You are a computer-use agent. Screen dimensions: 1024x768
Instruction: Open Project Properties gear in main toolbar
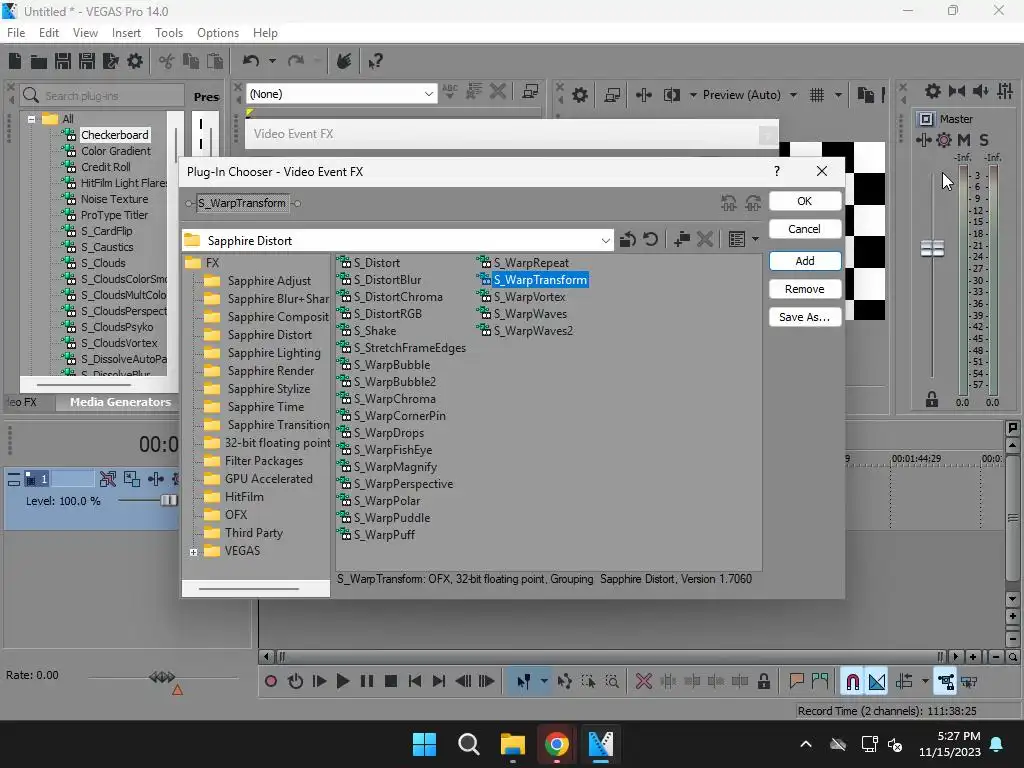135,61
